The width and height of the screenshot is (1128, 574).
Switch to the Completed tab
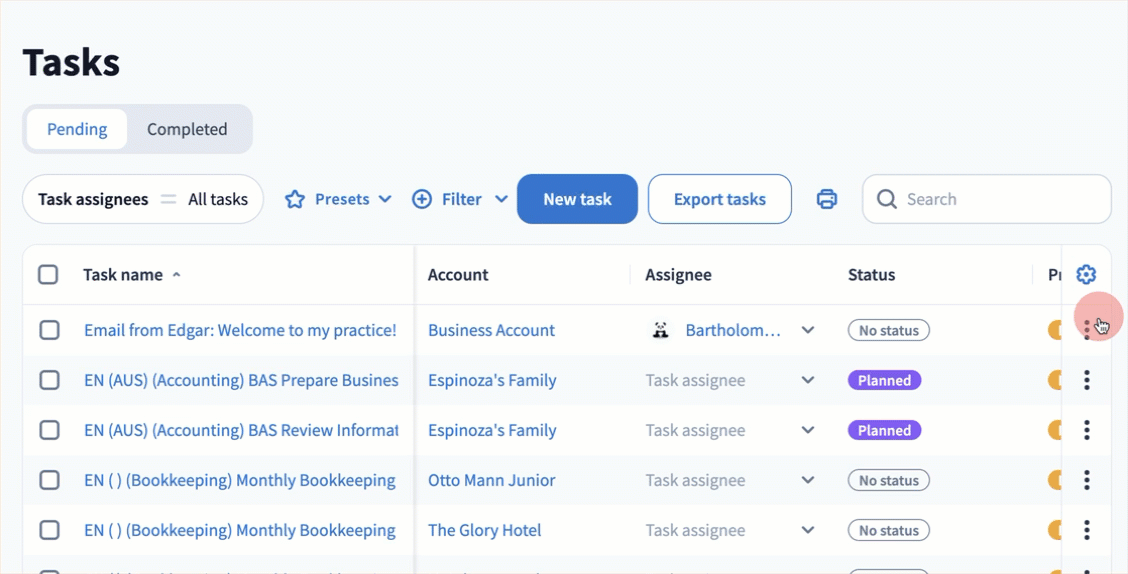pos(187,129)
